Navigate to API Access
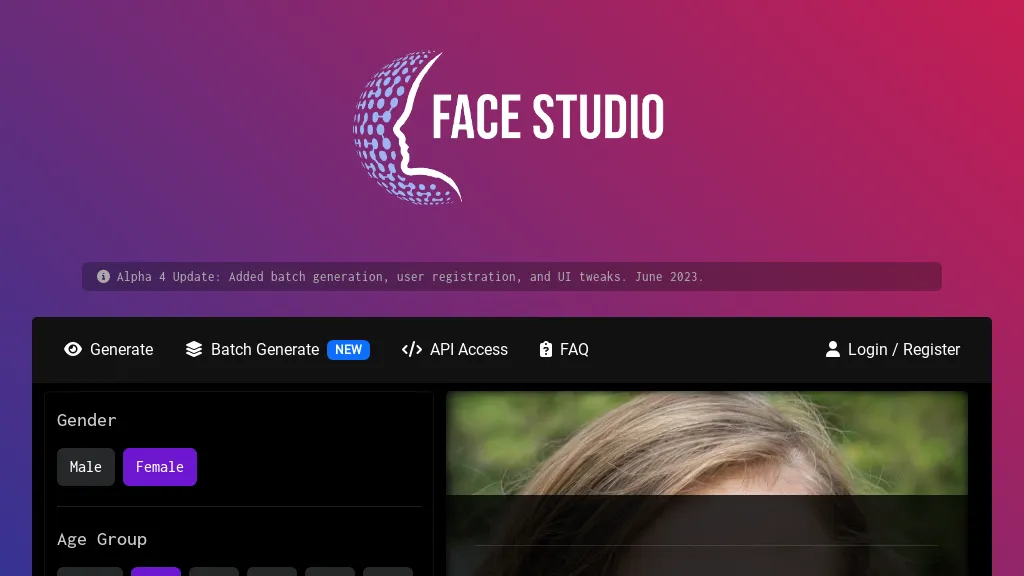1024x576 pixels. point(468,349)
